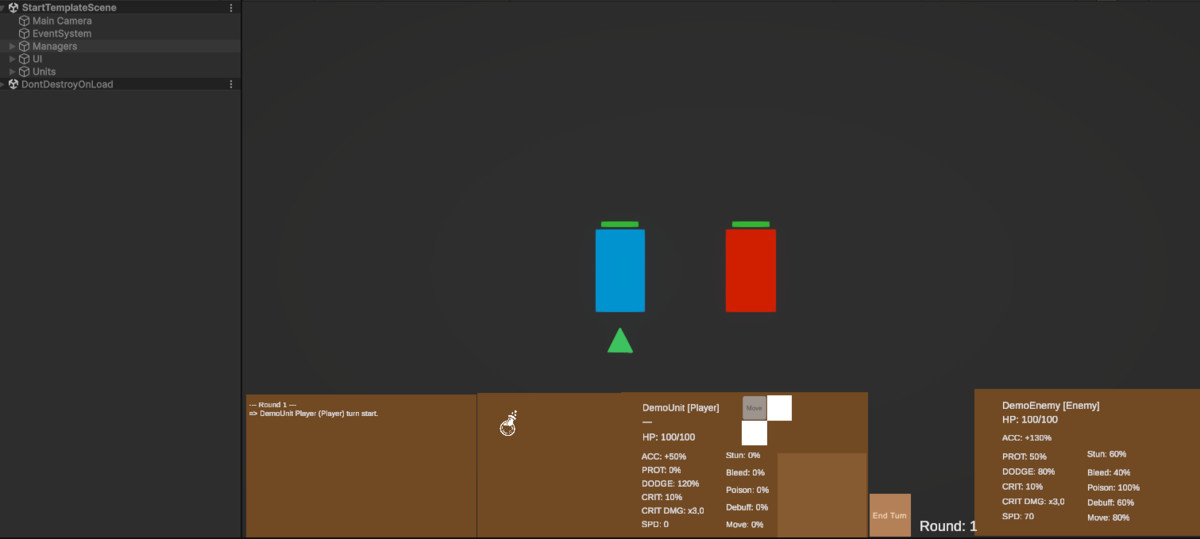Click the 'PROT: 0%' stat
This screenshot has height=539, width=1200.
click(661, 470)
